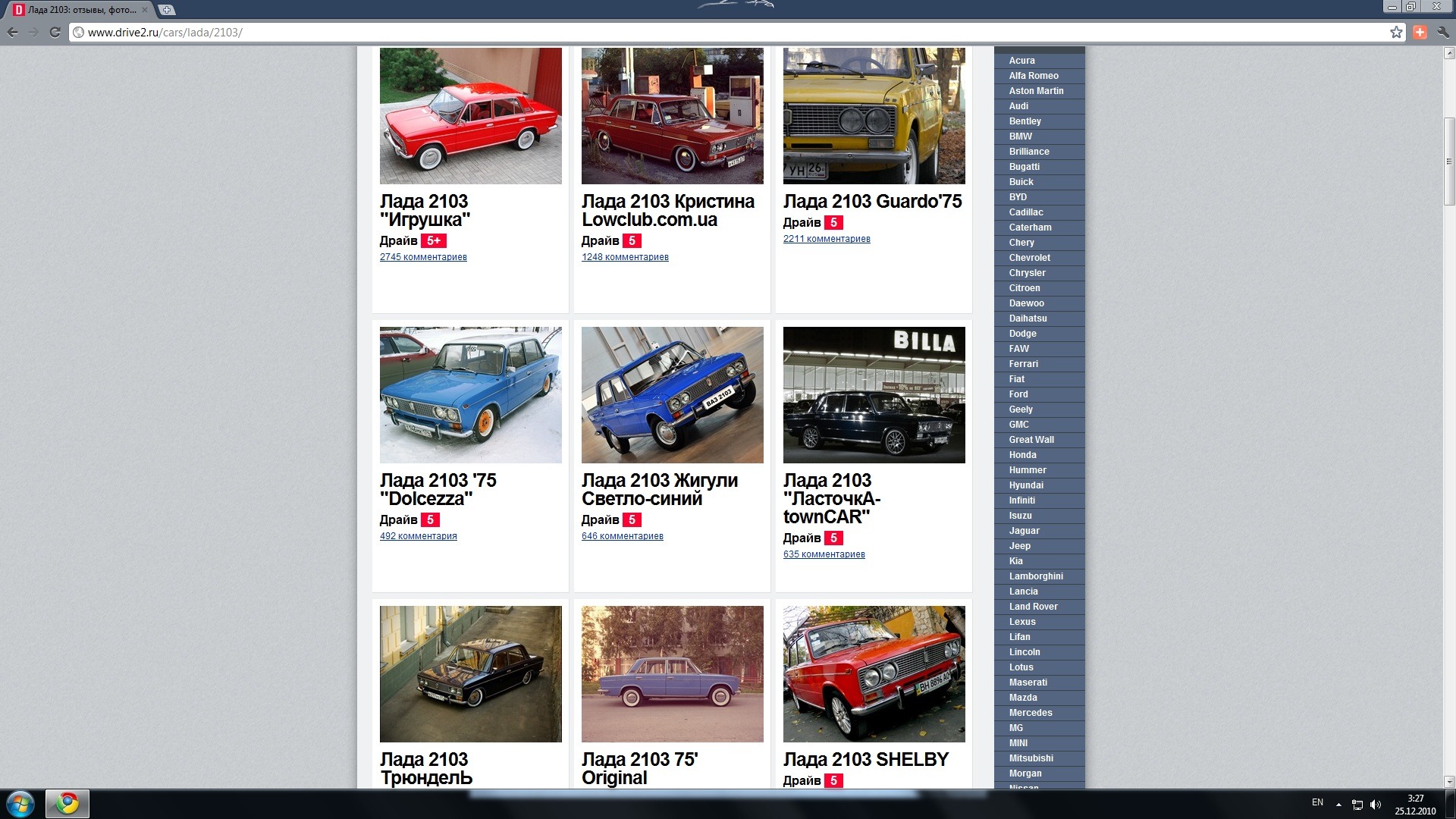Bookmark page with star icon

pos(1396,32)
